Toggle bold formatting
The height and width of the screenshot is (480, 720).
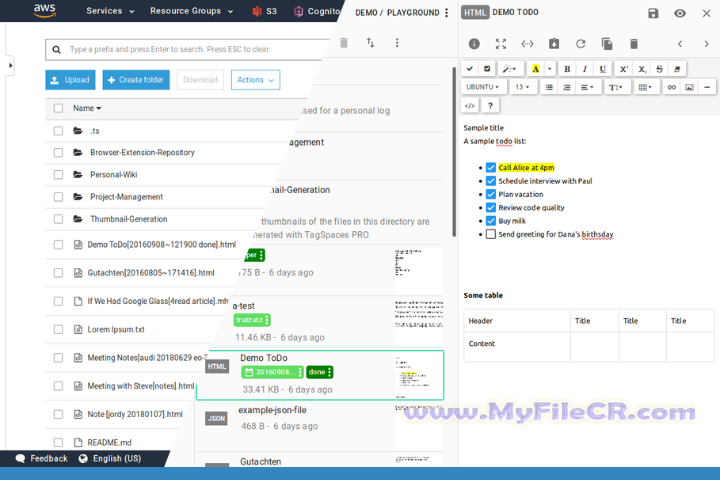click(x=567, y=69)
